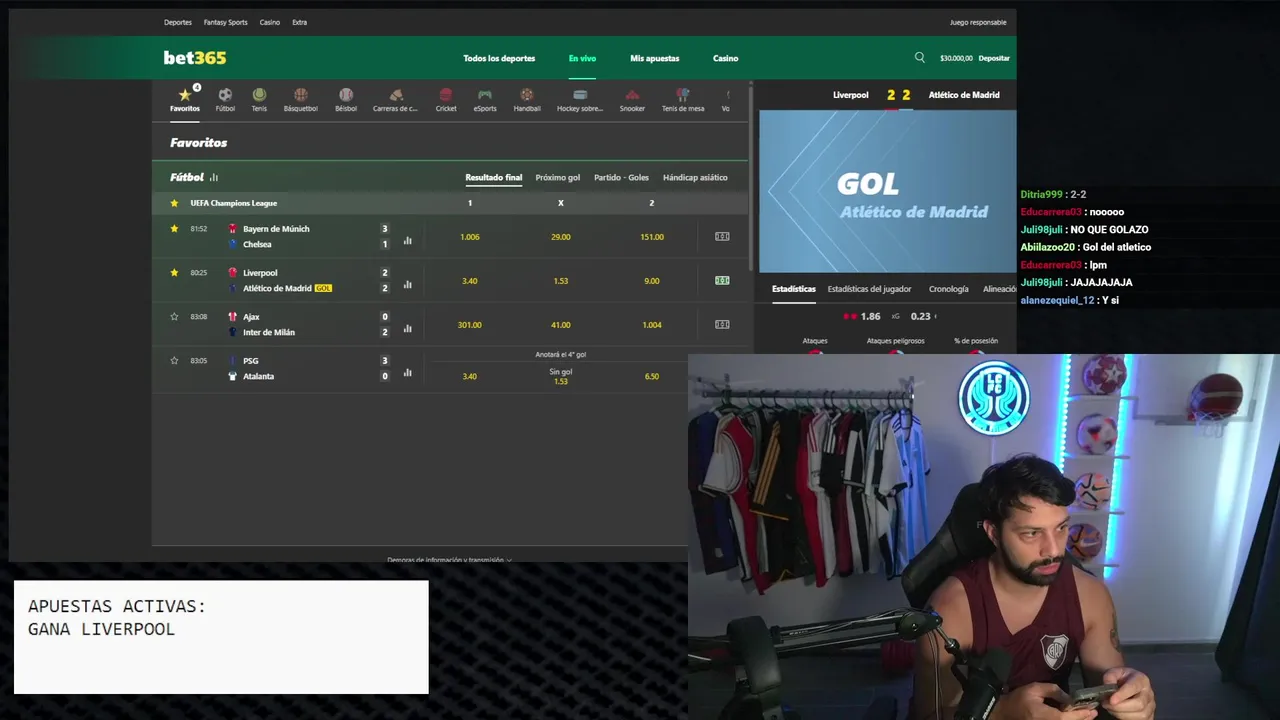Bet Atalanta next goal at 6.50

tap(652, 376)
